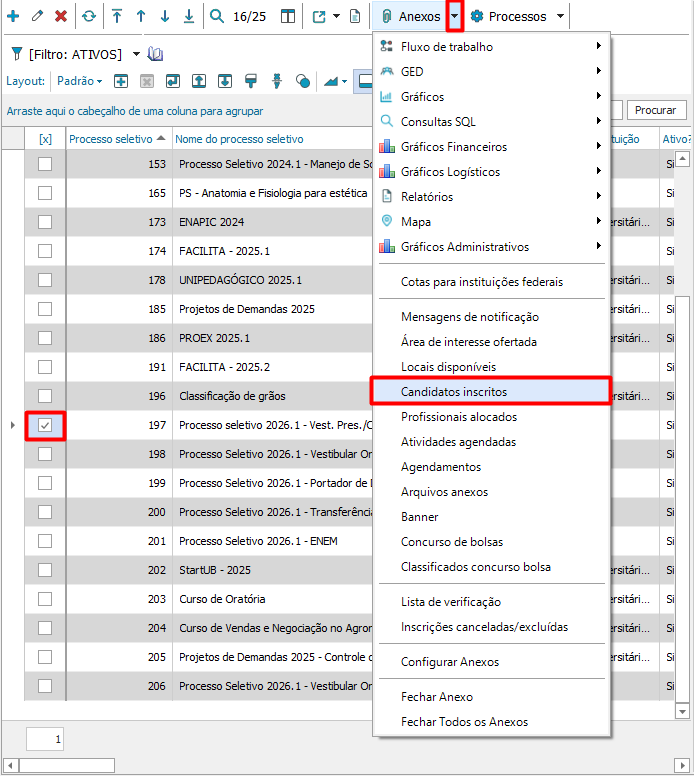
Task: Click the refresh icon in the toolbar
Action: (x=89, y=17)
